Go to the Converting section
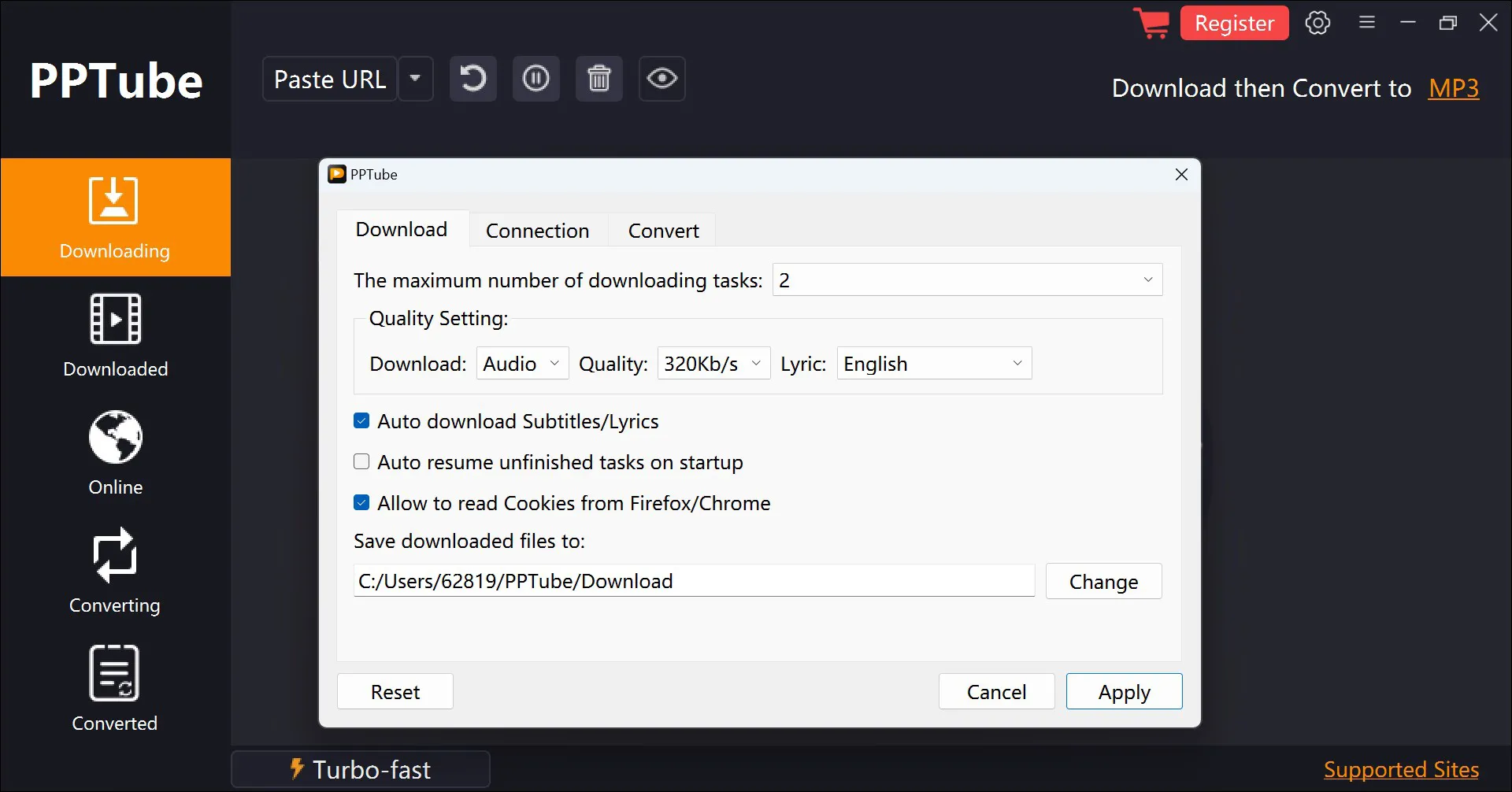The width and height of the screenshot is (1512, 792). [115, 571]
